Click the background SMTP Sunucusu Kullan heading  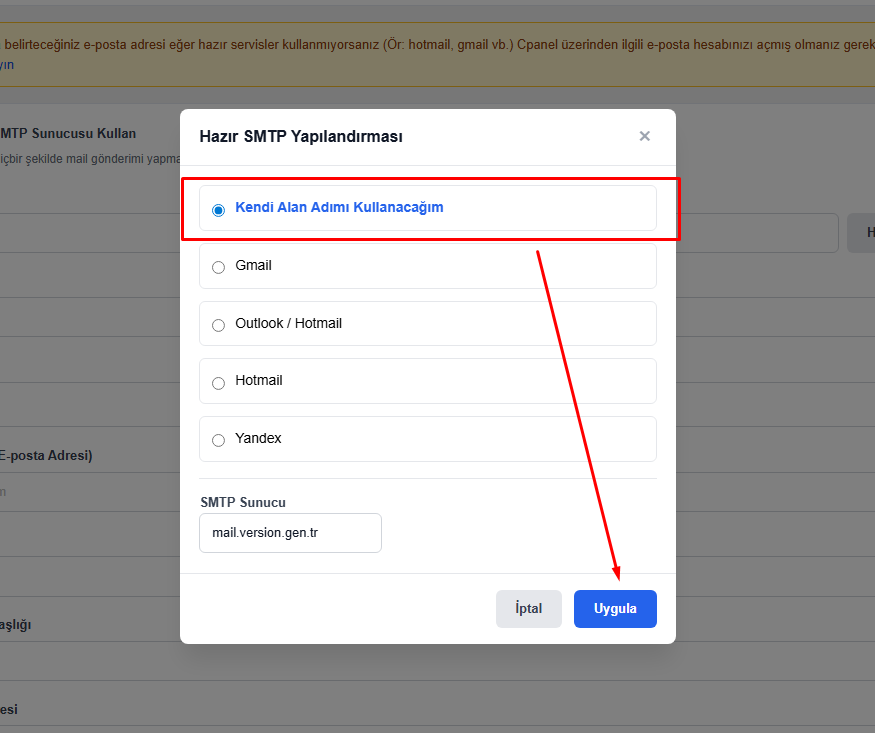click(x=68, y=133)
